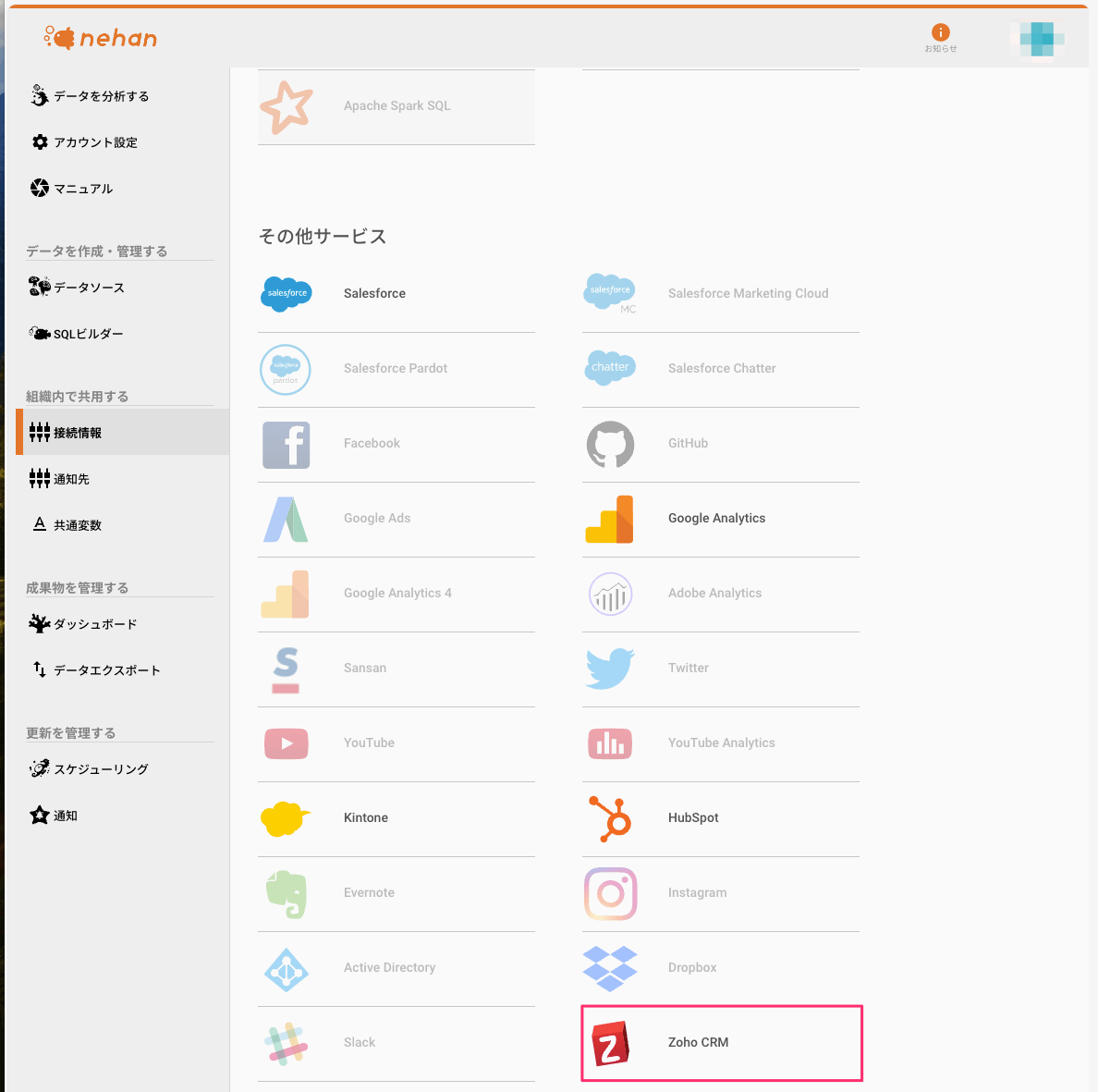The image size is (1098, 1092).
Task: Select the Google Analytics label
Action: pyautogui.click(x=716, y=519)
